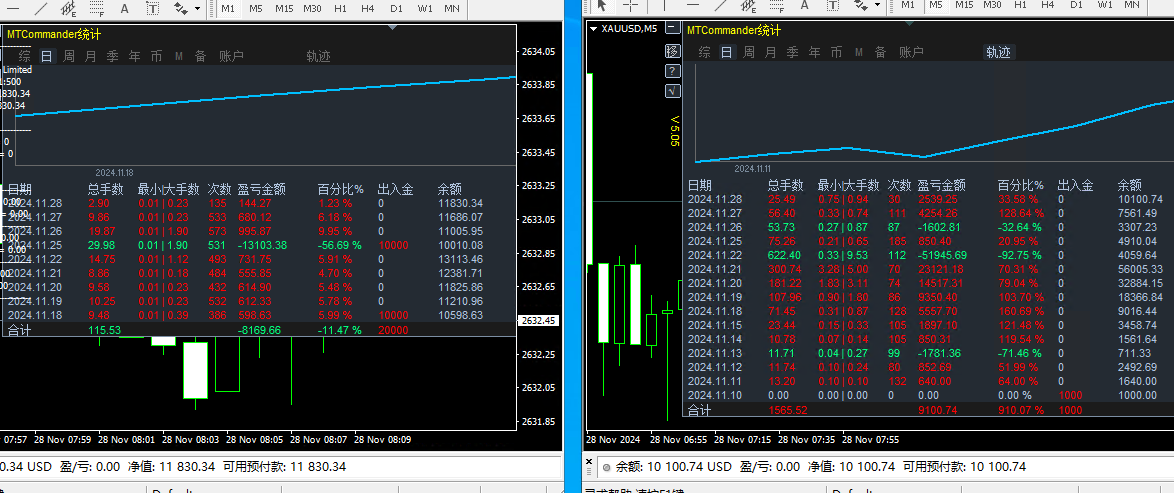Switch left window chart to H4 timeframe
1174x493 pixels.
point(368,8)
